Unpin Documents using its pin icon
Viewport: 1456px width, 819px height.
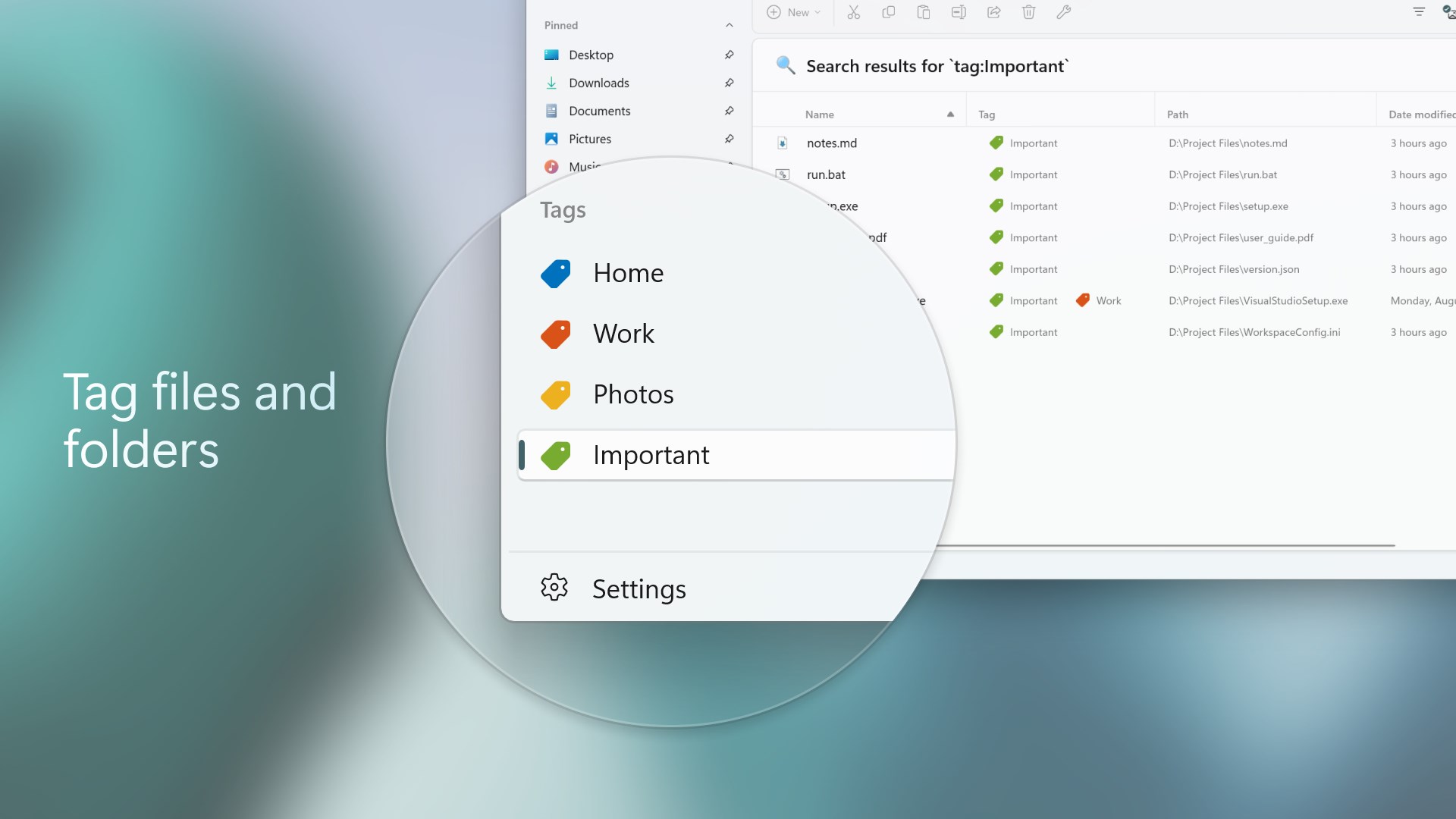pyautogui.click(x=729, y=111)
